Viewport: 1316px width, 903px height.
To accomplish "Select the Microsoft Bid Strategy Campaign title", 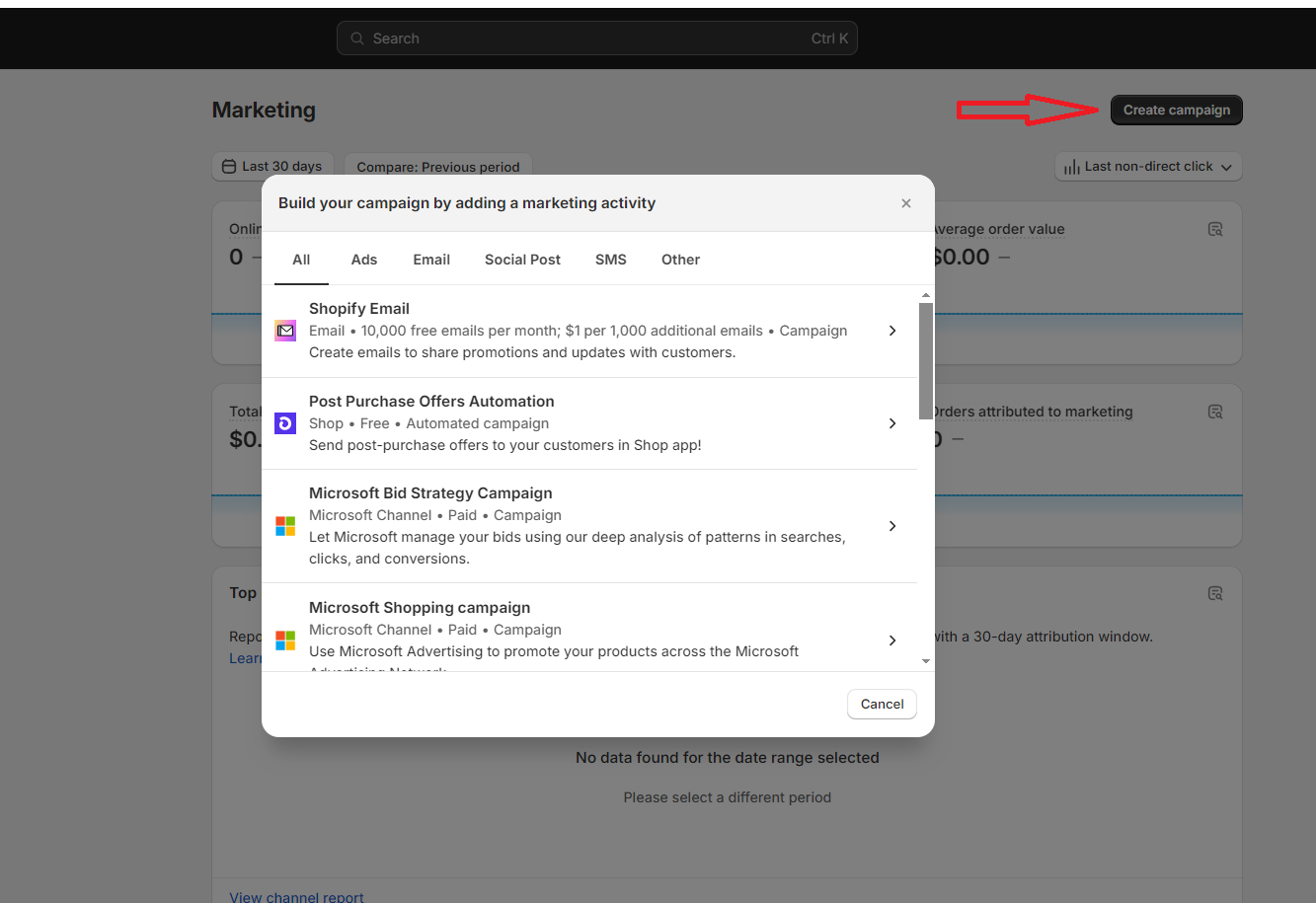I will [x=430, y=493].
